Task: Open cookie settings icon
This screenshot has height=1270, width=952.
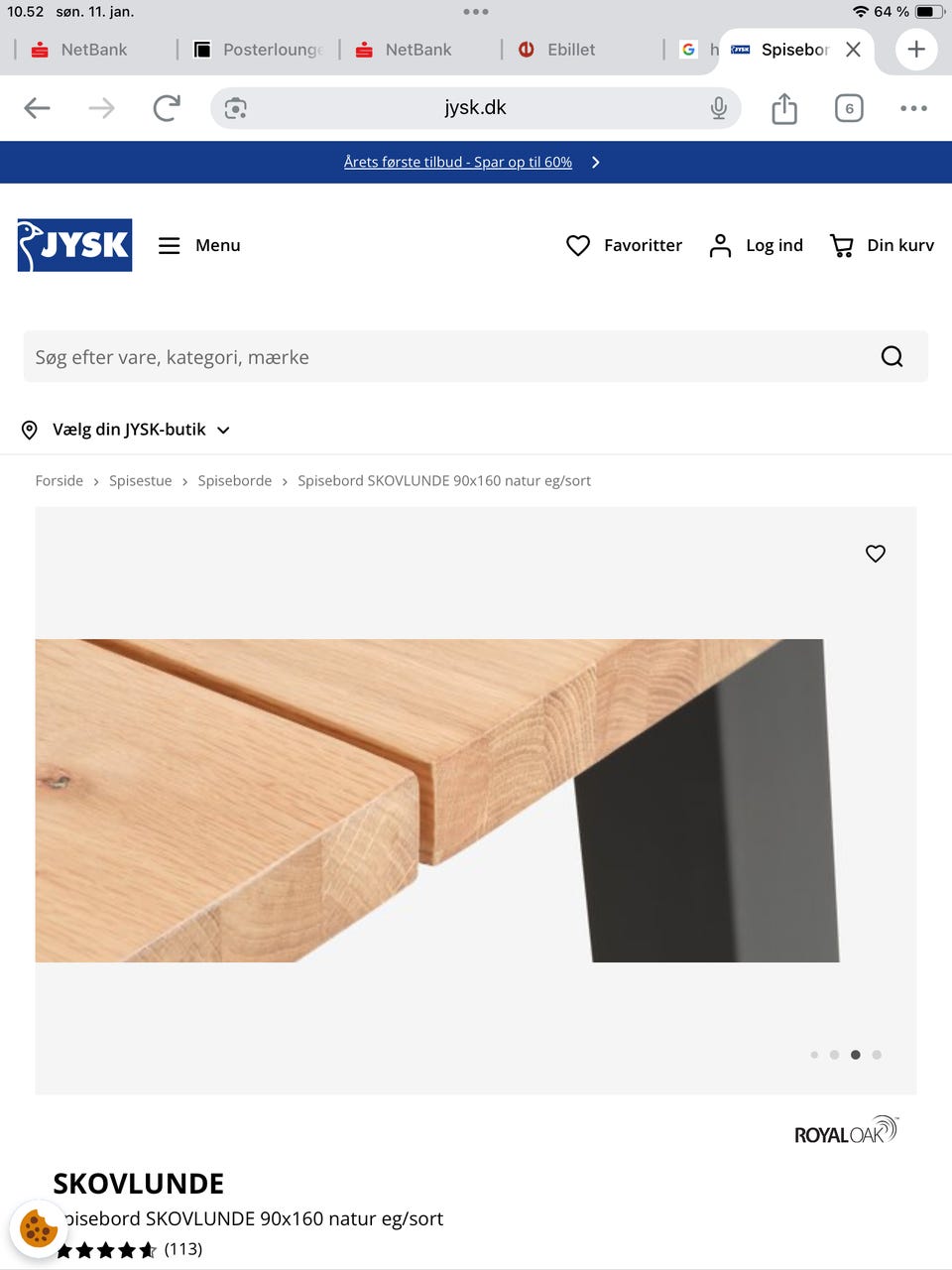Action: click(38, 1228)
